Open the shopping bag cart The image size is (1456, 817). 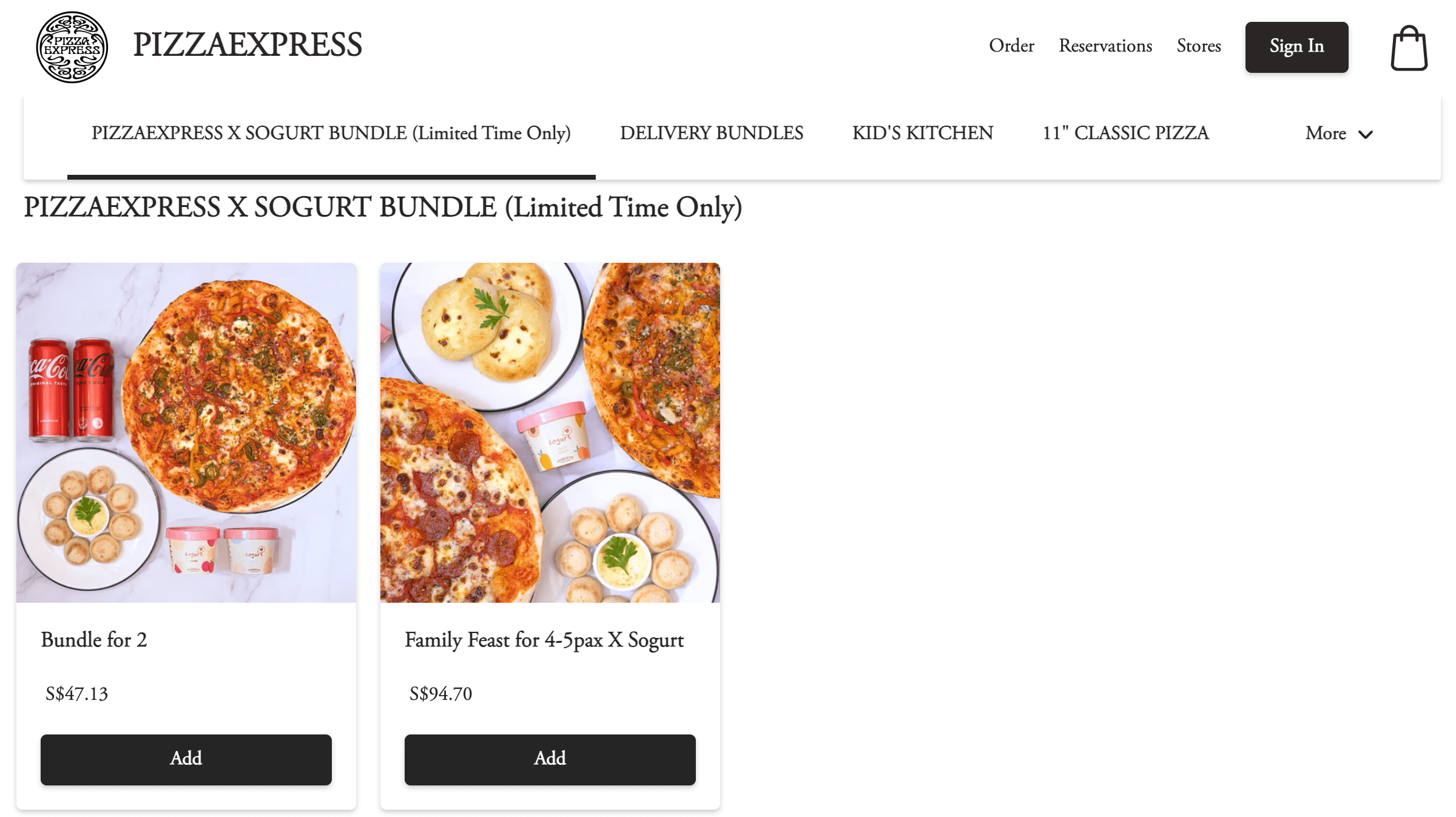click(x=1409, y=48)
